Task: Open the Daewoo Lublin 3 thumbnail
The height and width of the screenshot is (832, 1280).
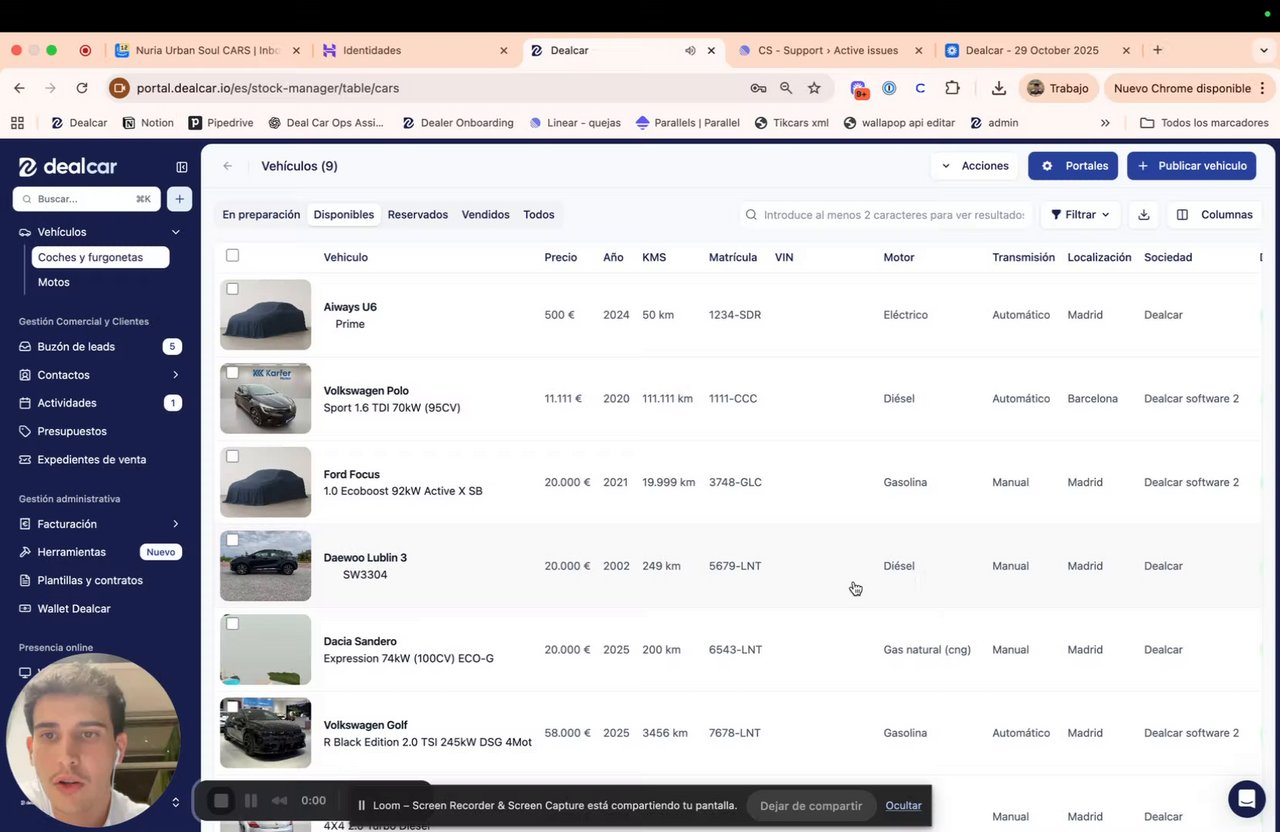Action: pos(265,566)
